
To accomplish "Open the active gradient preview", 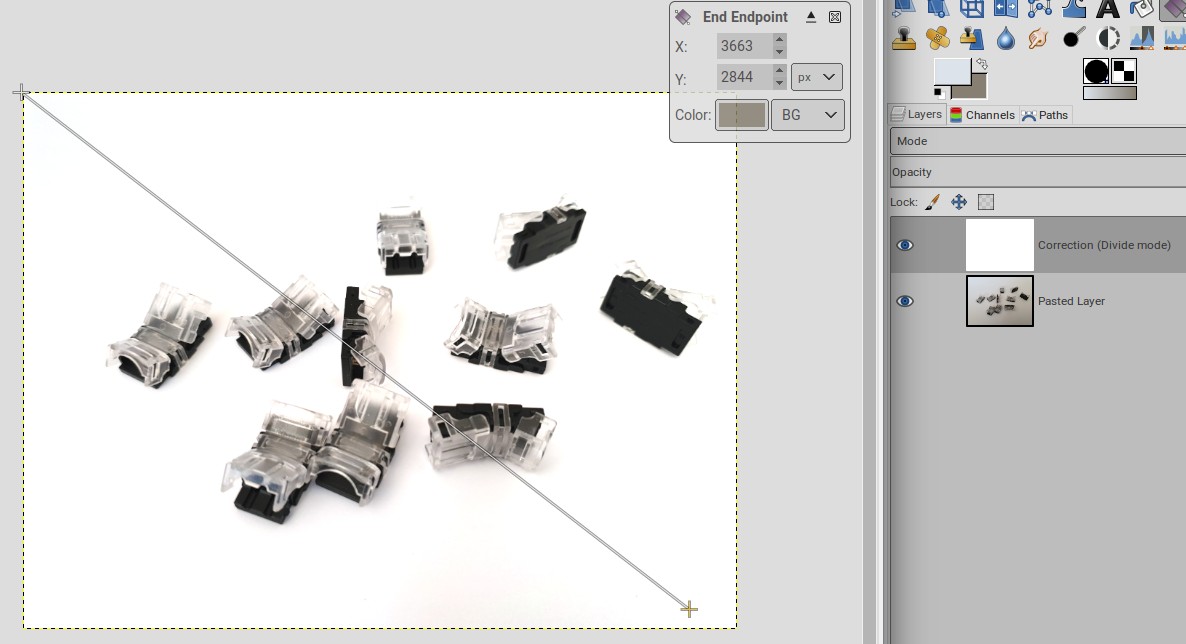I will click(1110, 93).
